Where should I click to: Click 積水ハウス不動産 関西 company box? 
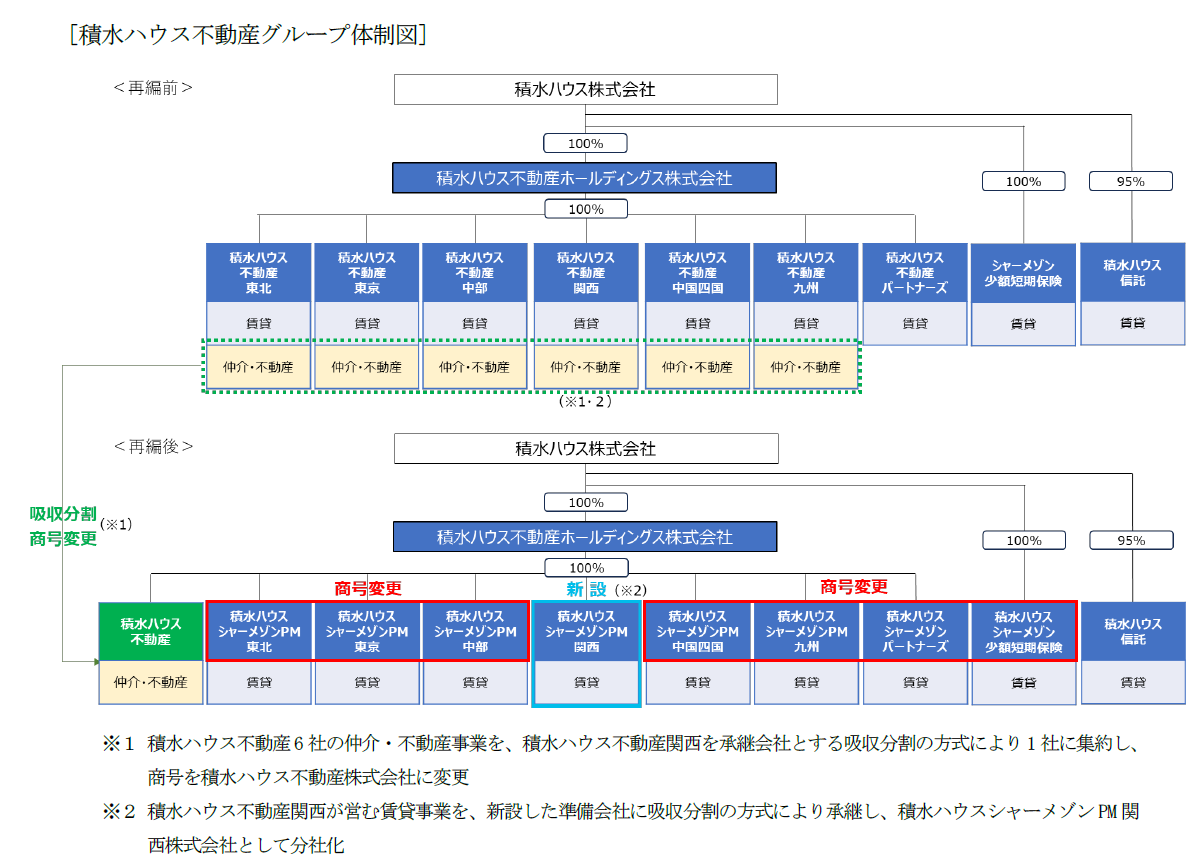(x=586, y=273)
